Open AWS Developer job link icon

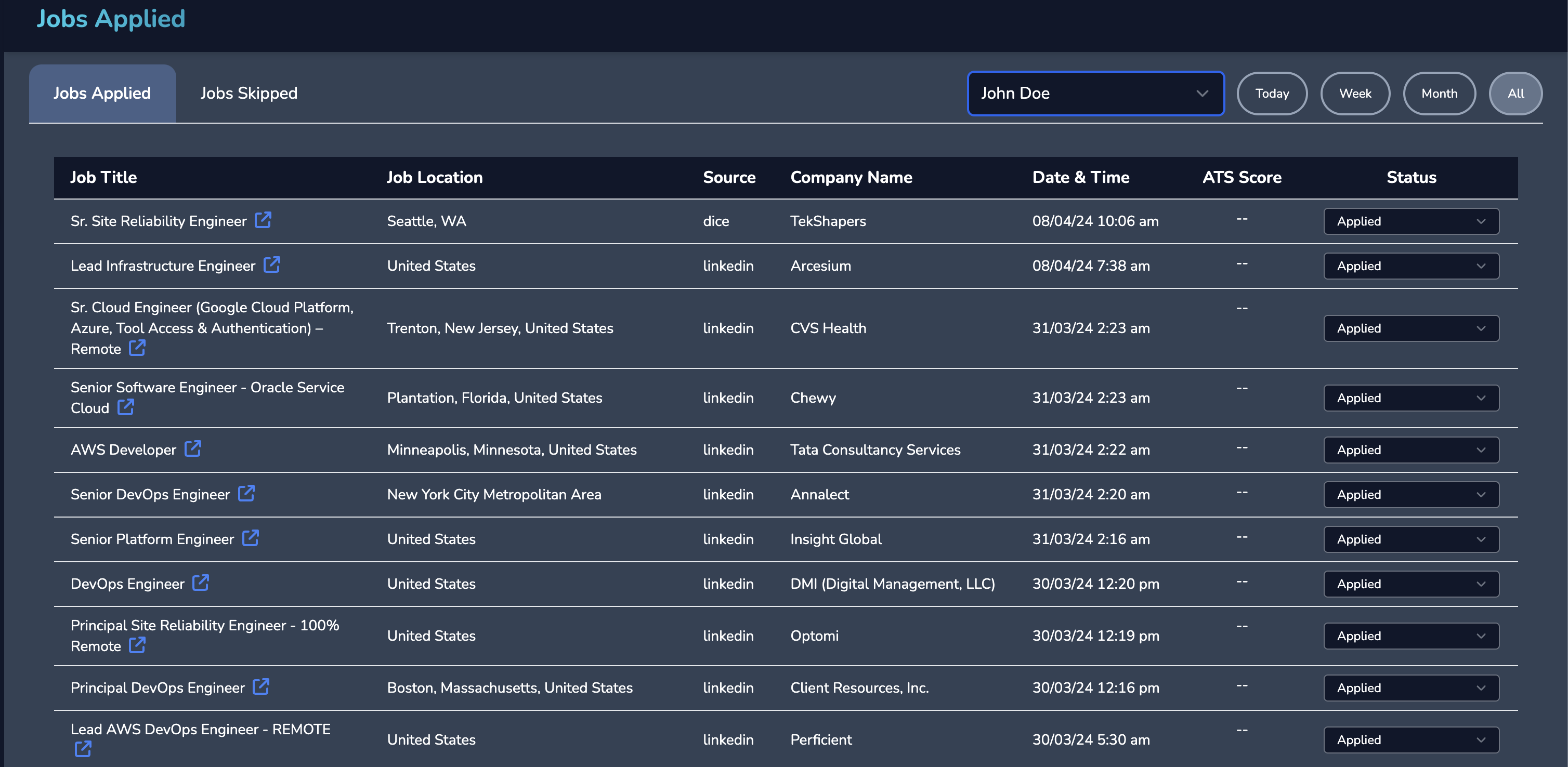pos(192,448)
